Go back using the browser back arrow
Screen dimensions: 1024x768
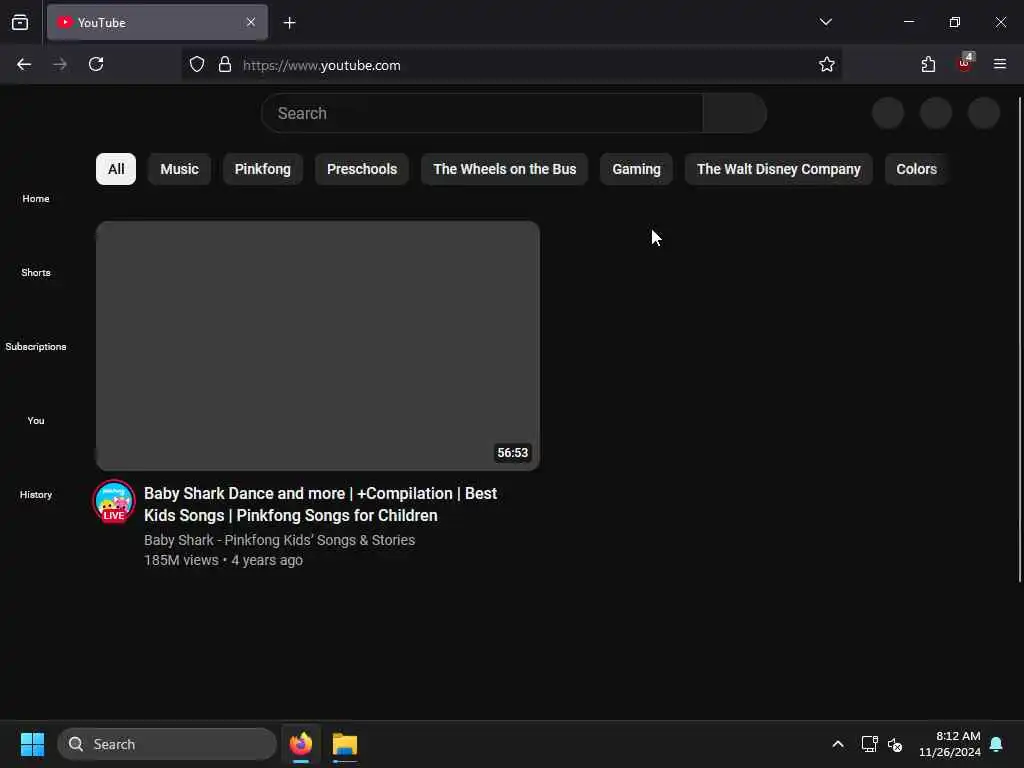24,65
